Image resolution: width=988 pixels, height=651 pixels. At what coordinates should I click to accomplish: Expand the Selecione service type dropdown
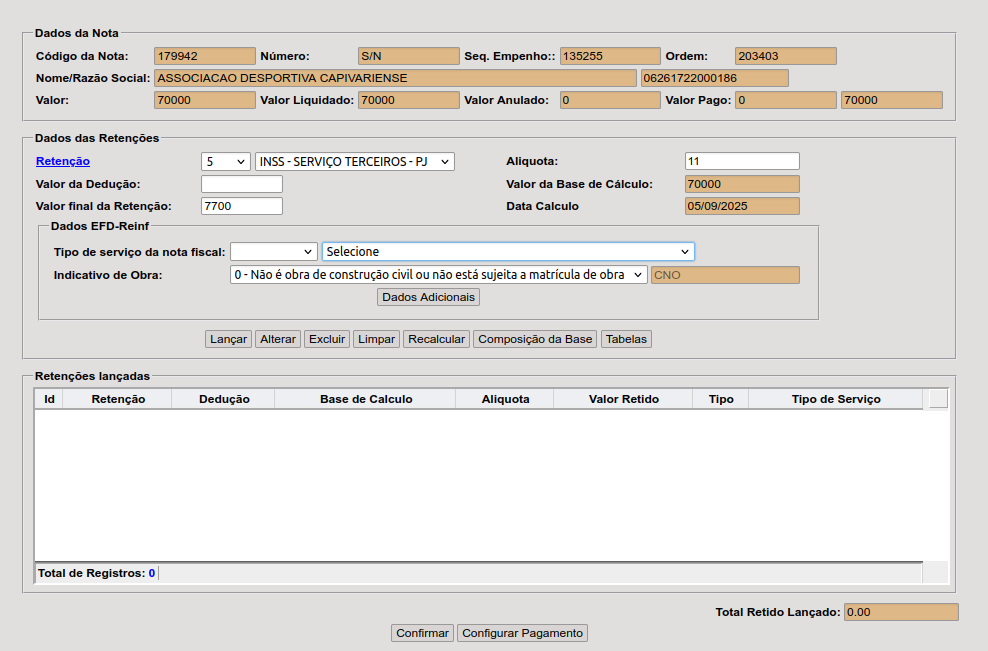point(508,251)
